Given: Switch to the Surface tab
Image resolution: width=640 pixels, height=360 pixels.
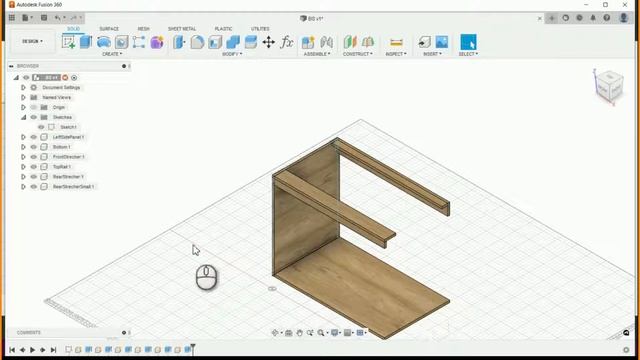Looking at the screenshot, I should pos(109,29).
